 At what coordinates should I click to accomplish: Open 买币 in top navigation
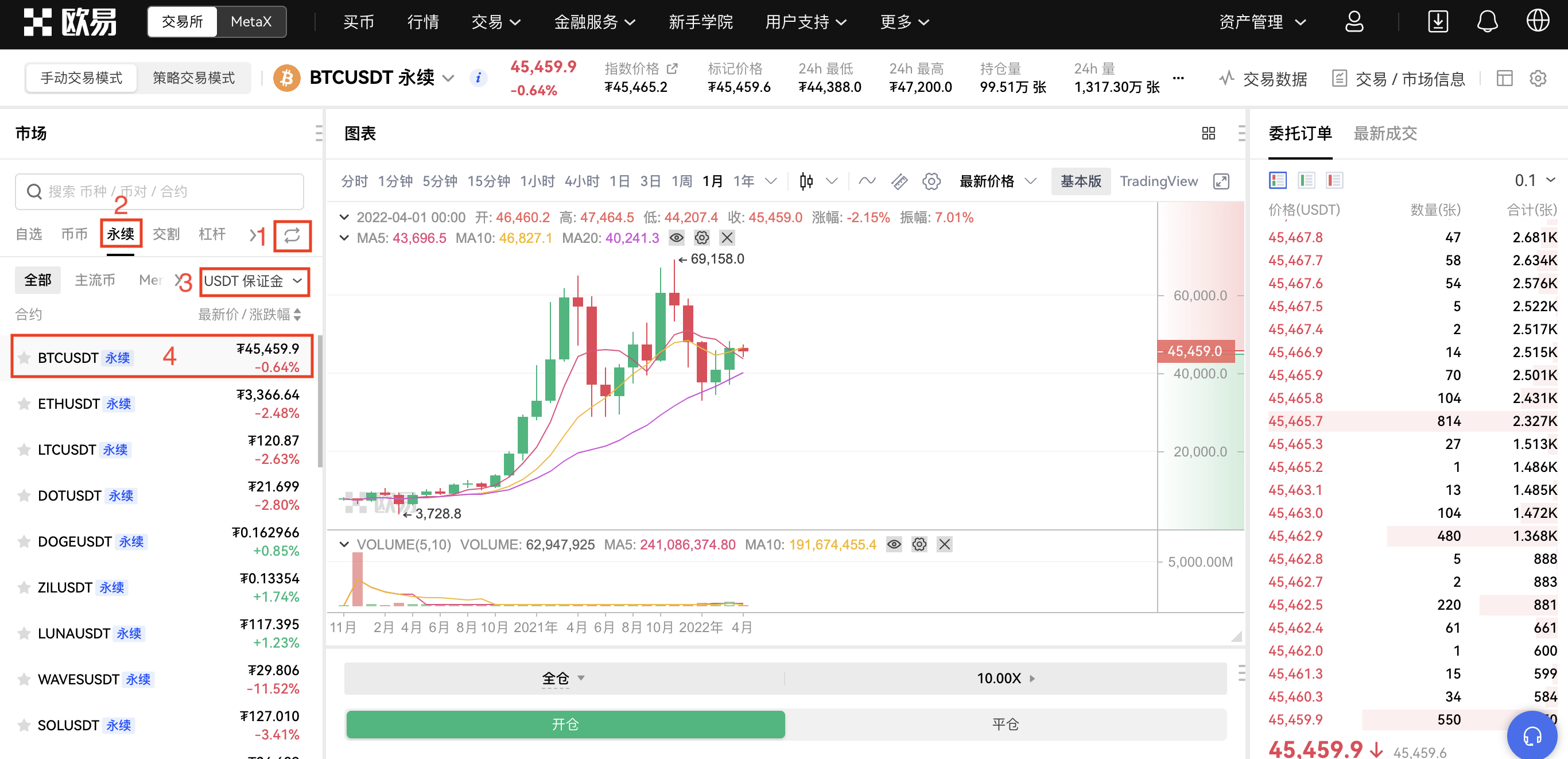coord(359,22)
